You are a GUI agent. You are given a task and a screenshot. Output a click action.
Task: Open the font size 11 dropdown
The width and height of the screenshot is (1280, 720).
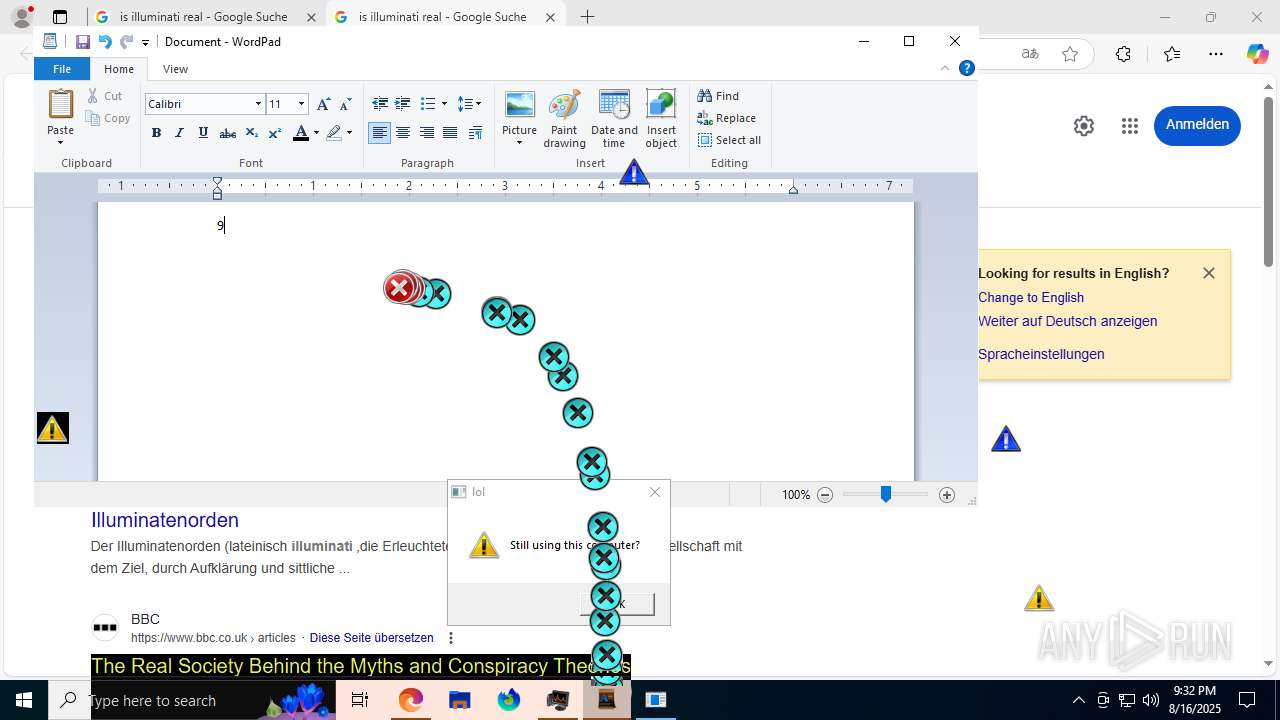pyautogui.click(x=301, y=104)
